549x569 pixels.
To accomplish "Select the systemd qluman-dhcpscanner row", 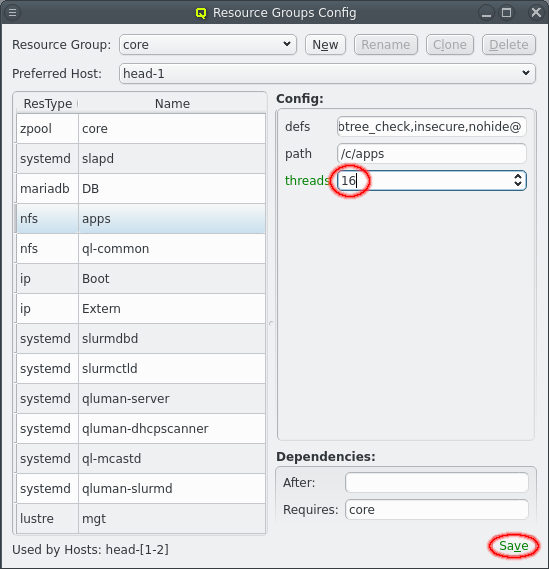I will coord(141,429).
